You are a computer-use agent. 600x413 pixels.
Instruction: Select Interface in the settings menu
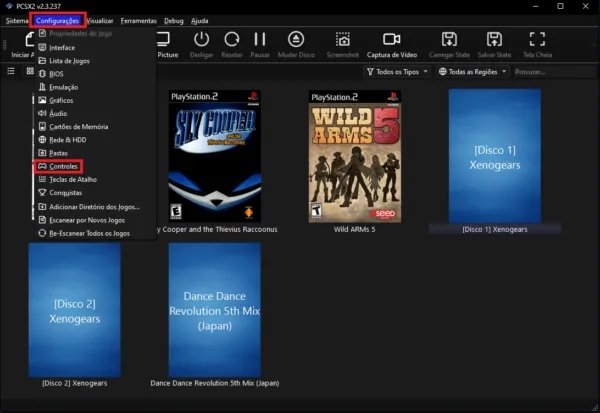click(x=96, y=47)
